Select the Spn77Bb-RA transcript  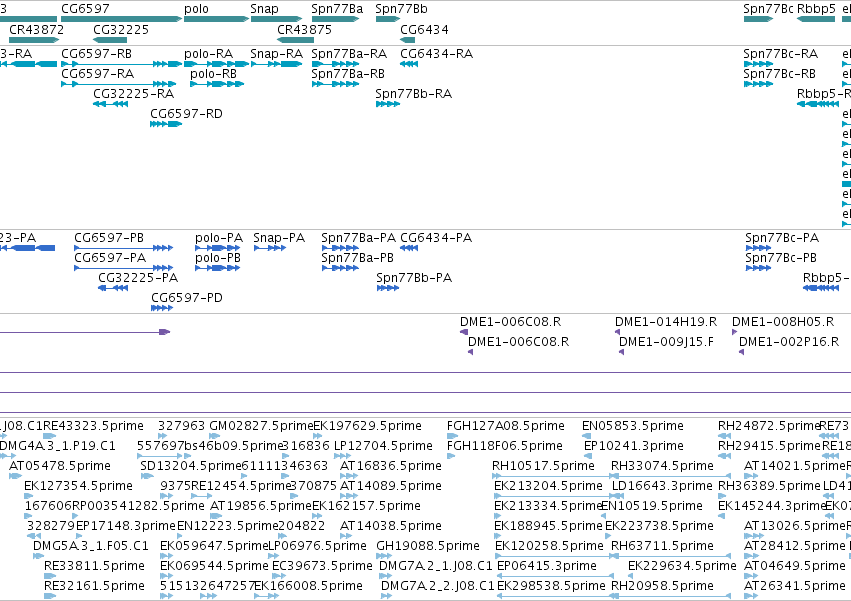point(388,104)
